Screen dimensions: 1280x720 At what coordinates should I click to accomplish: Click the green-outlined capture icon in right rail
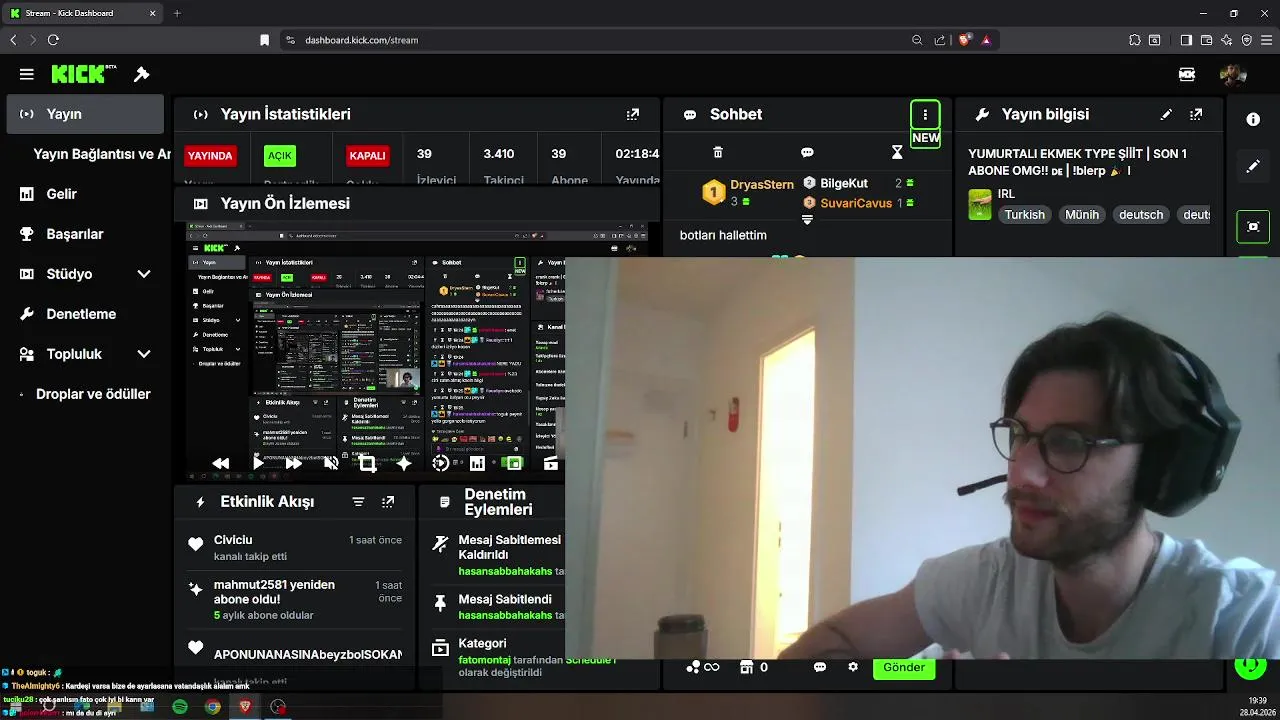tap(1253, 226)
